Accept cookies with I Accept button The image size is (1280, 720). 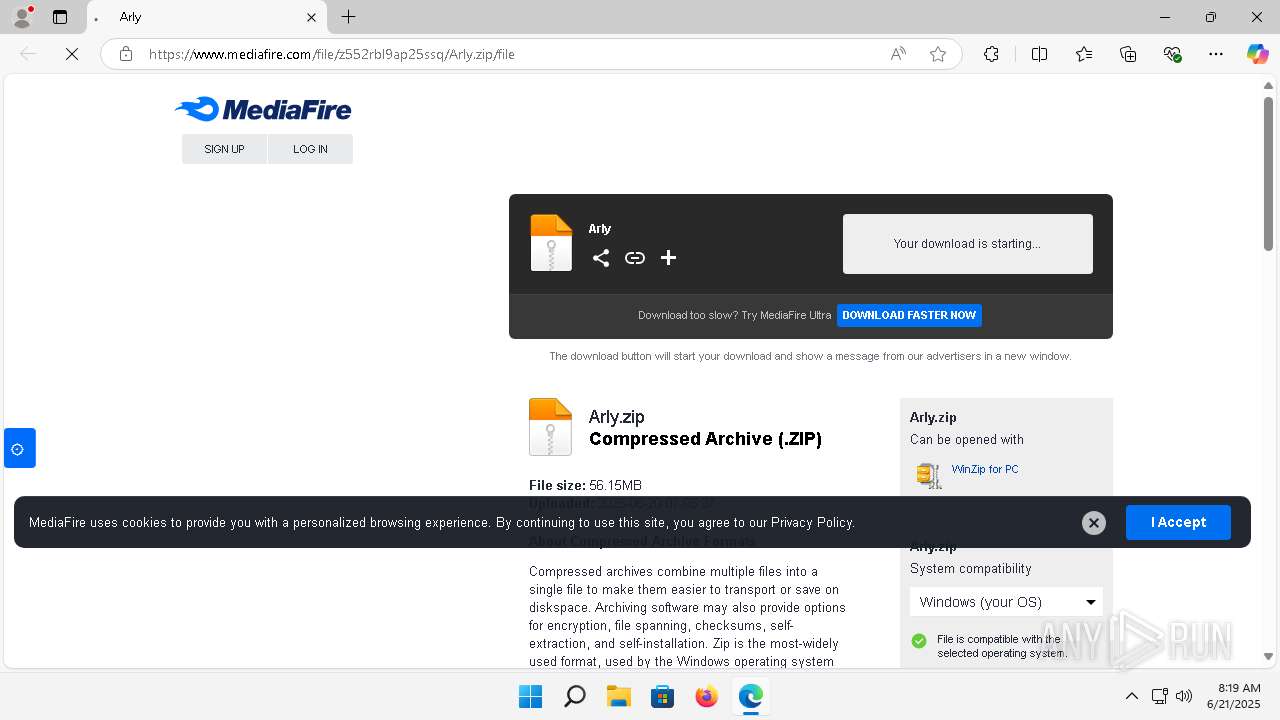[x=1178, y=522]
